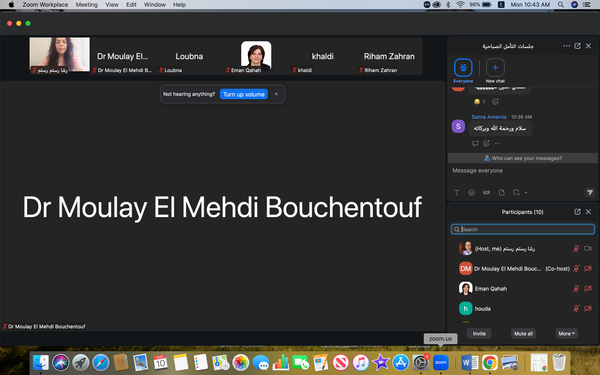Open more actions for Salma's message
This screenshot has width=600, height=375.
point(497,143)
